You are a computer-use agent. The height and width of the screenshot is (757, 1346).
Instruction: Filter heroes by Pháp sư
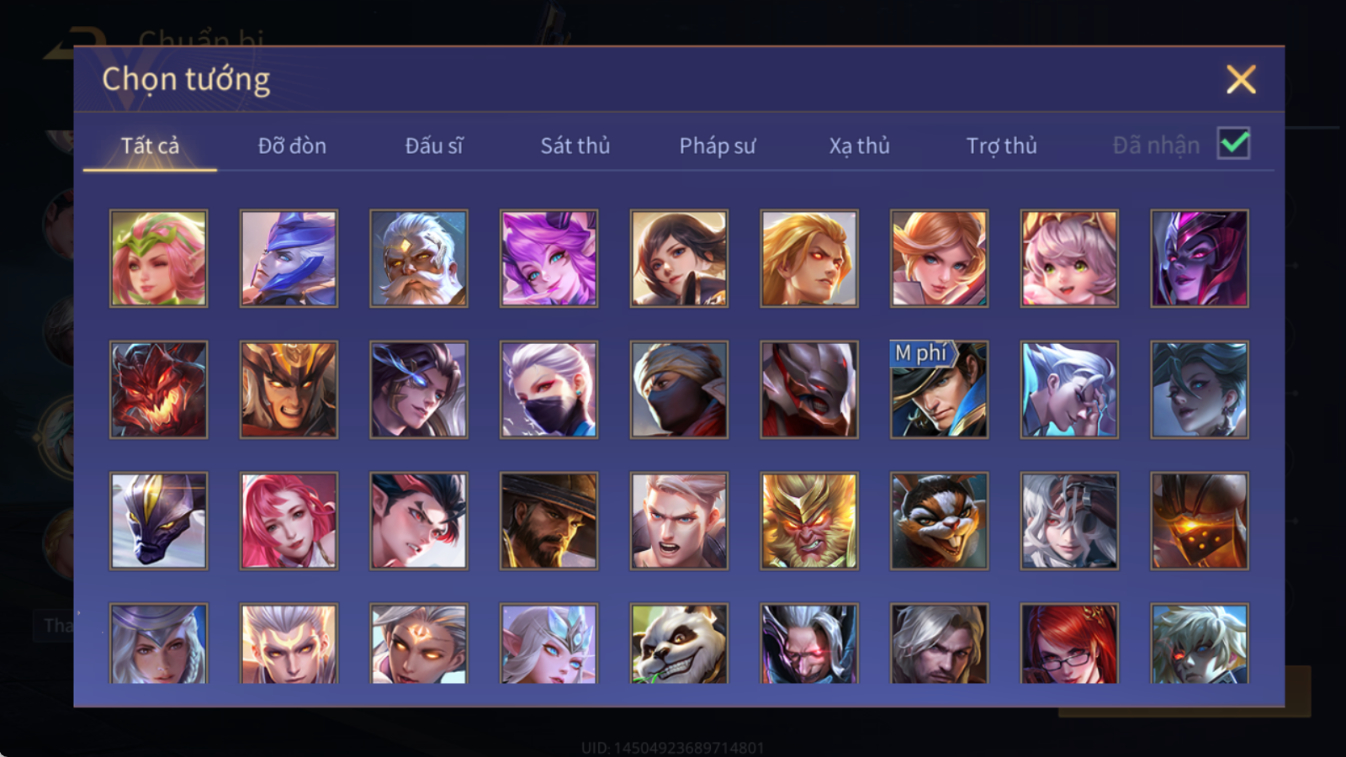(717, 146)
